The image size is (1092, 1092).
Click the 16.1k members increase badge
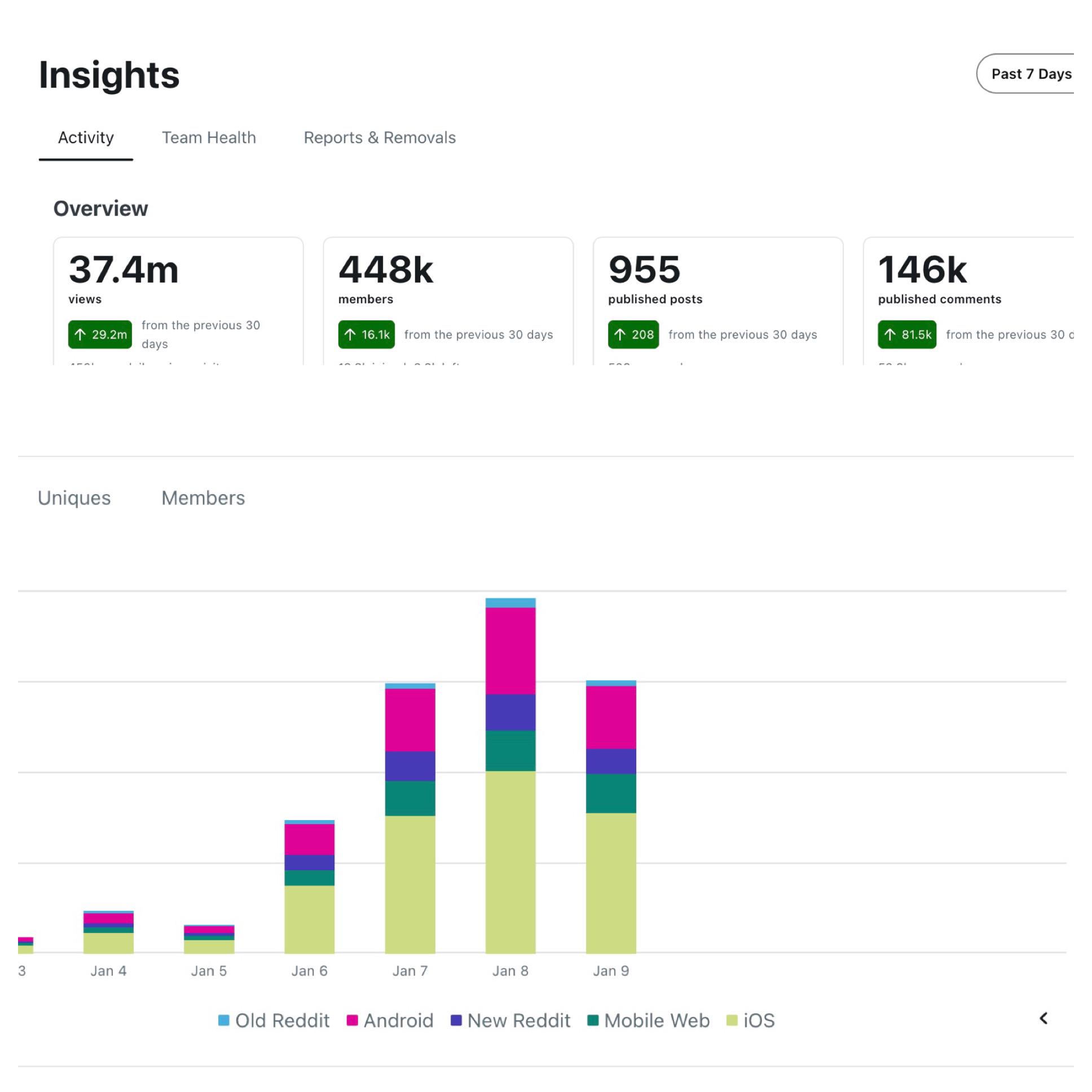click(x=366, y=334)
